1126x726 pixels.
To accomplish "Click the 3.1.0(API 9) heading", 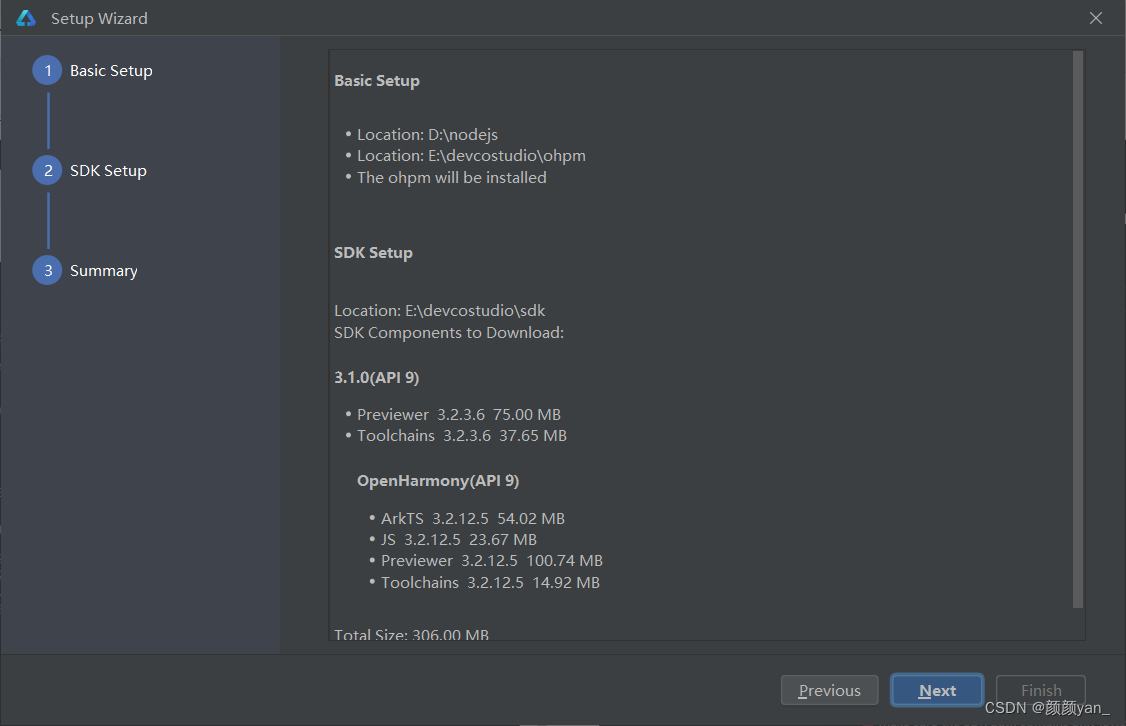I will (376, 377).
